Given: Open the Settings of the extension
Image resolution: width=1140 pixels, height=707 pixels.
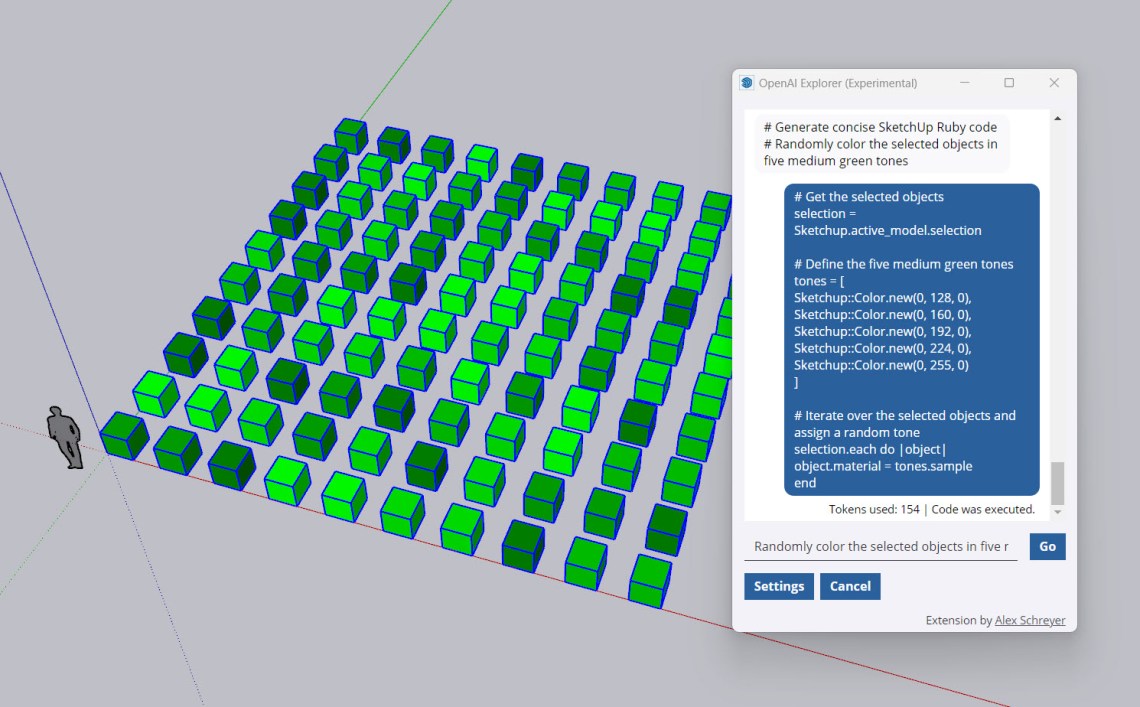Looking at the screenshot, I should click(x=778, y=586).
